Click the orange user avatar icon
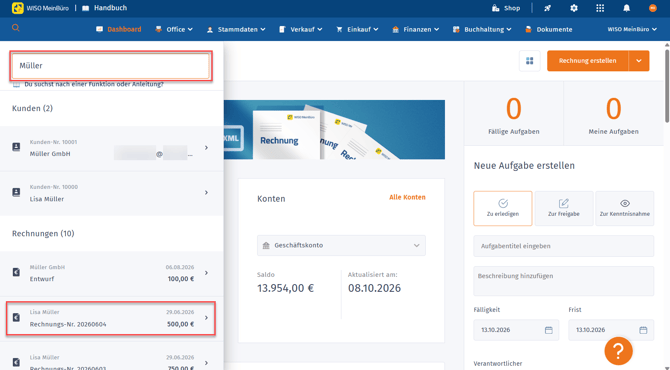The width and height of the screenshot is (670, 370). coord(652,8)
